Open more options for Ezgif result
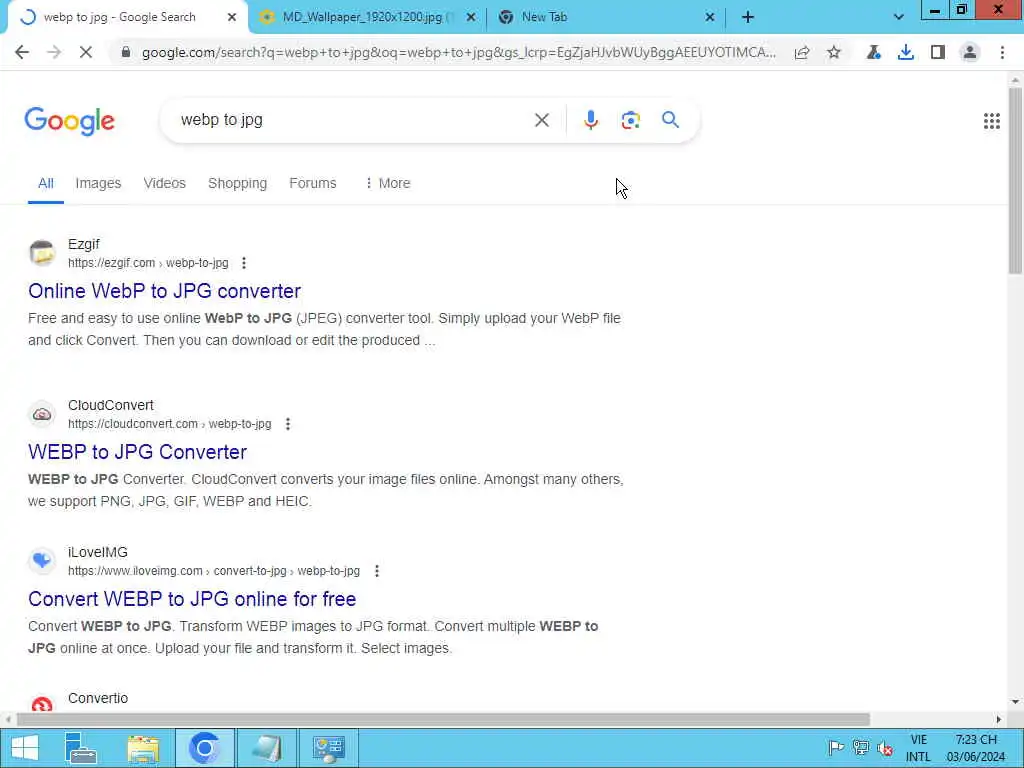 (244, 263)
